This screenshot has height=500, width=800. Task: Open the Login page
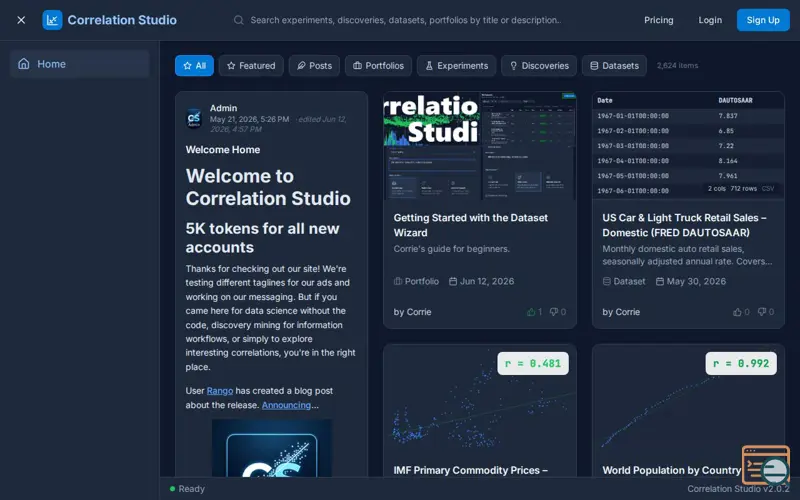click(710, 20)
